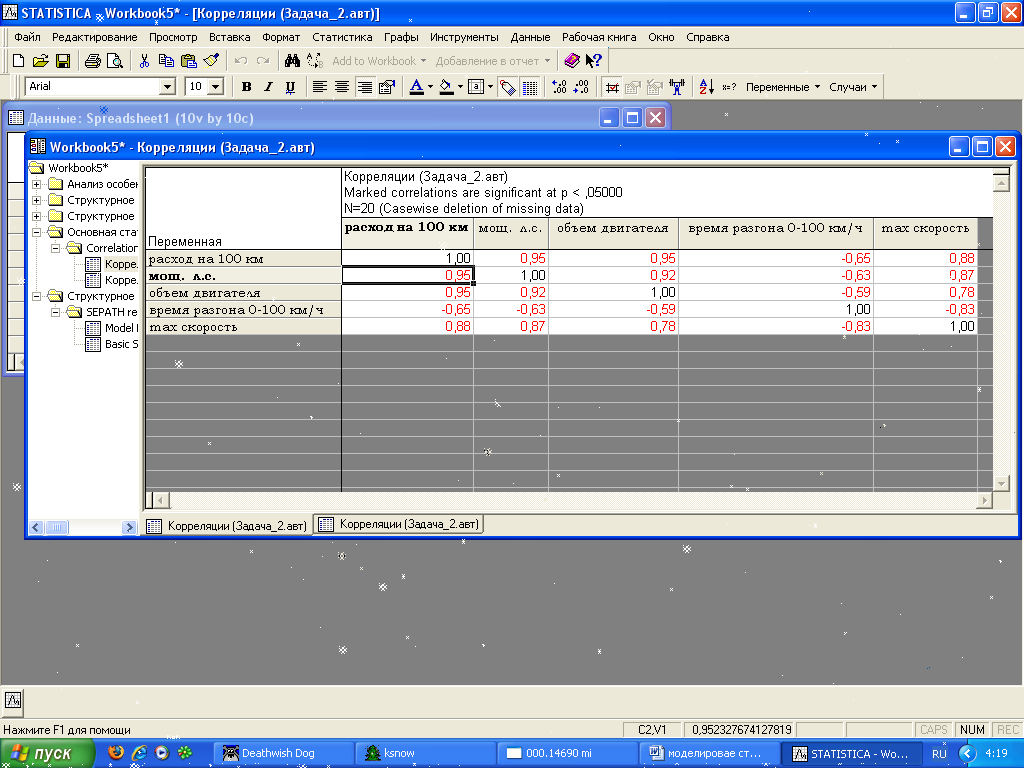
Task: Decrease decimal places icon
Action: (581, 87)
